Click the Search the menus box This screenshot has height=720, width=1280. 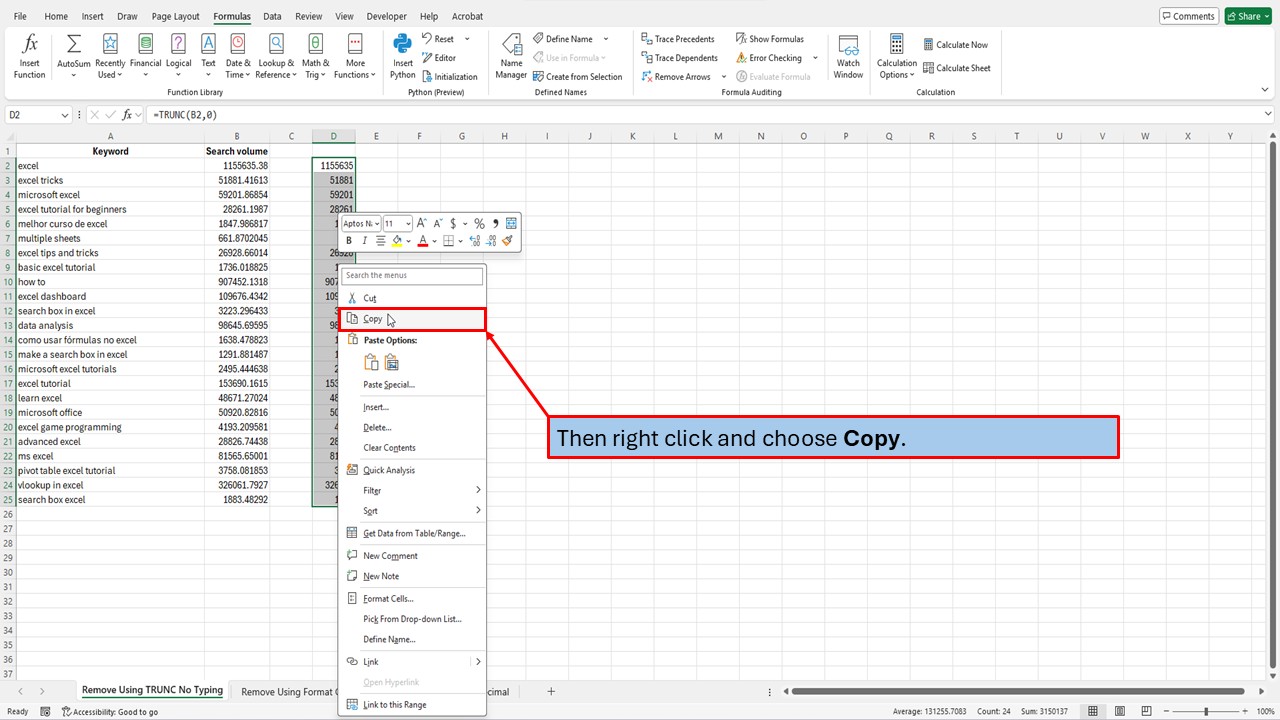[412, 275]
